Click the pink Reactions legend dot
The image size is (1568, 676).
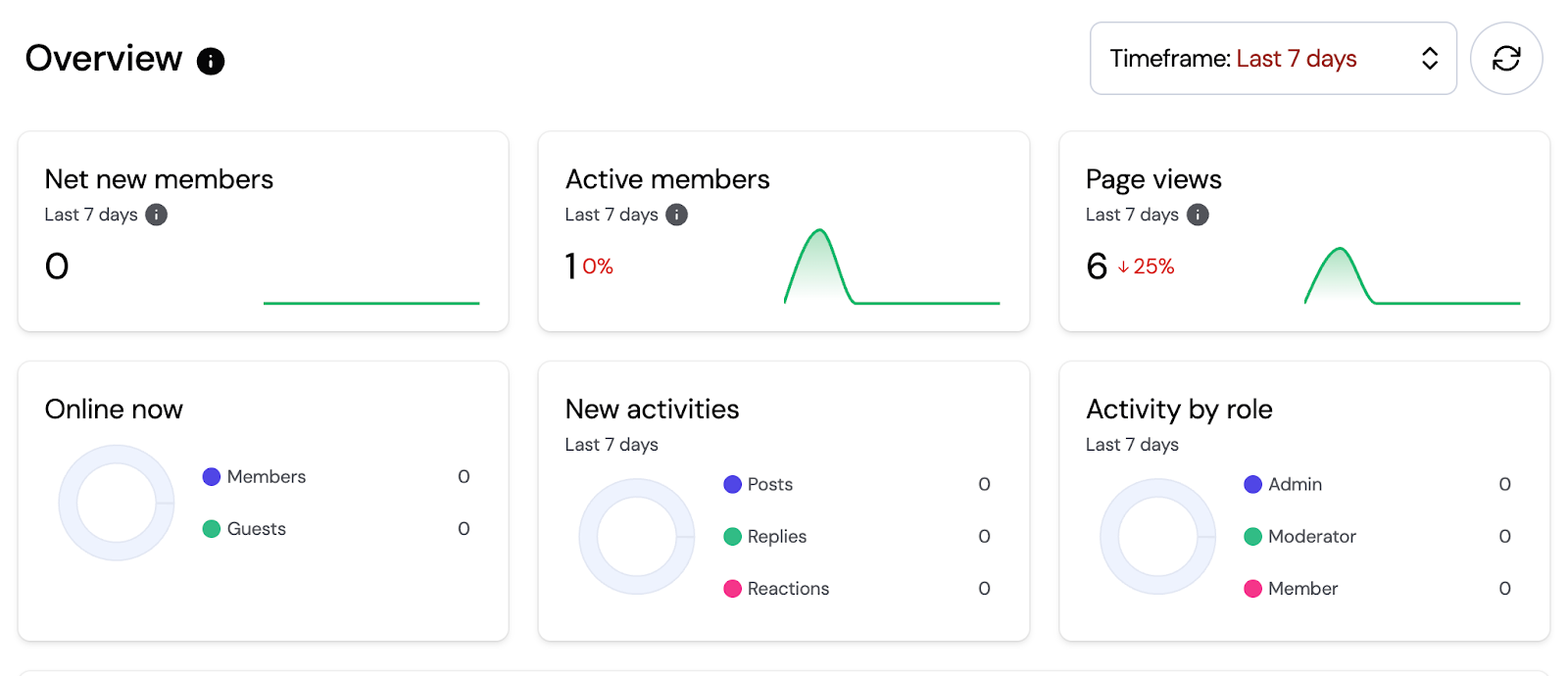(x=732, y=589)
